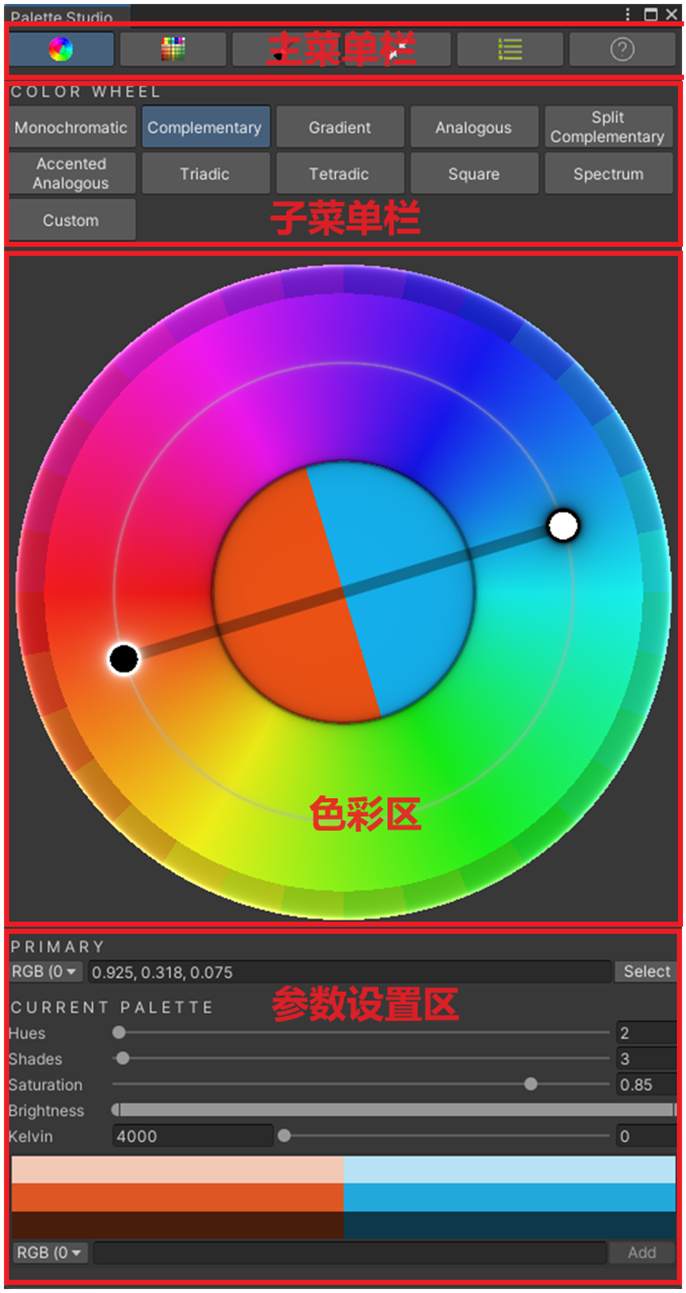Click the Hues label

[x=27, y=1033]
